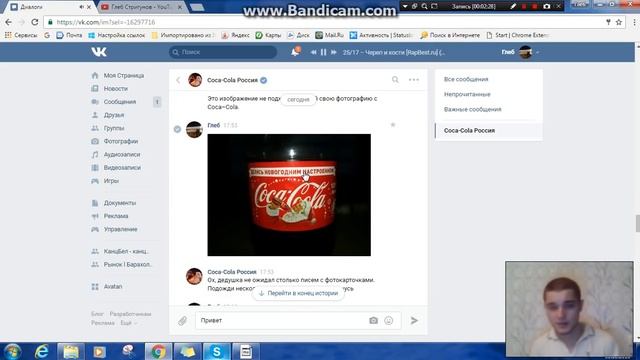640x360 pixels.
Task: Switch to YouTube browser tab
Action: coord(141,7)
